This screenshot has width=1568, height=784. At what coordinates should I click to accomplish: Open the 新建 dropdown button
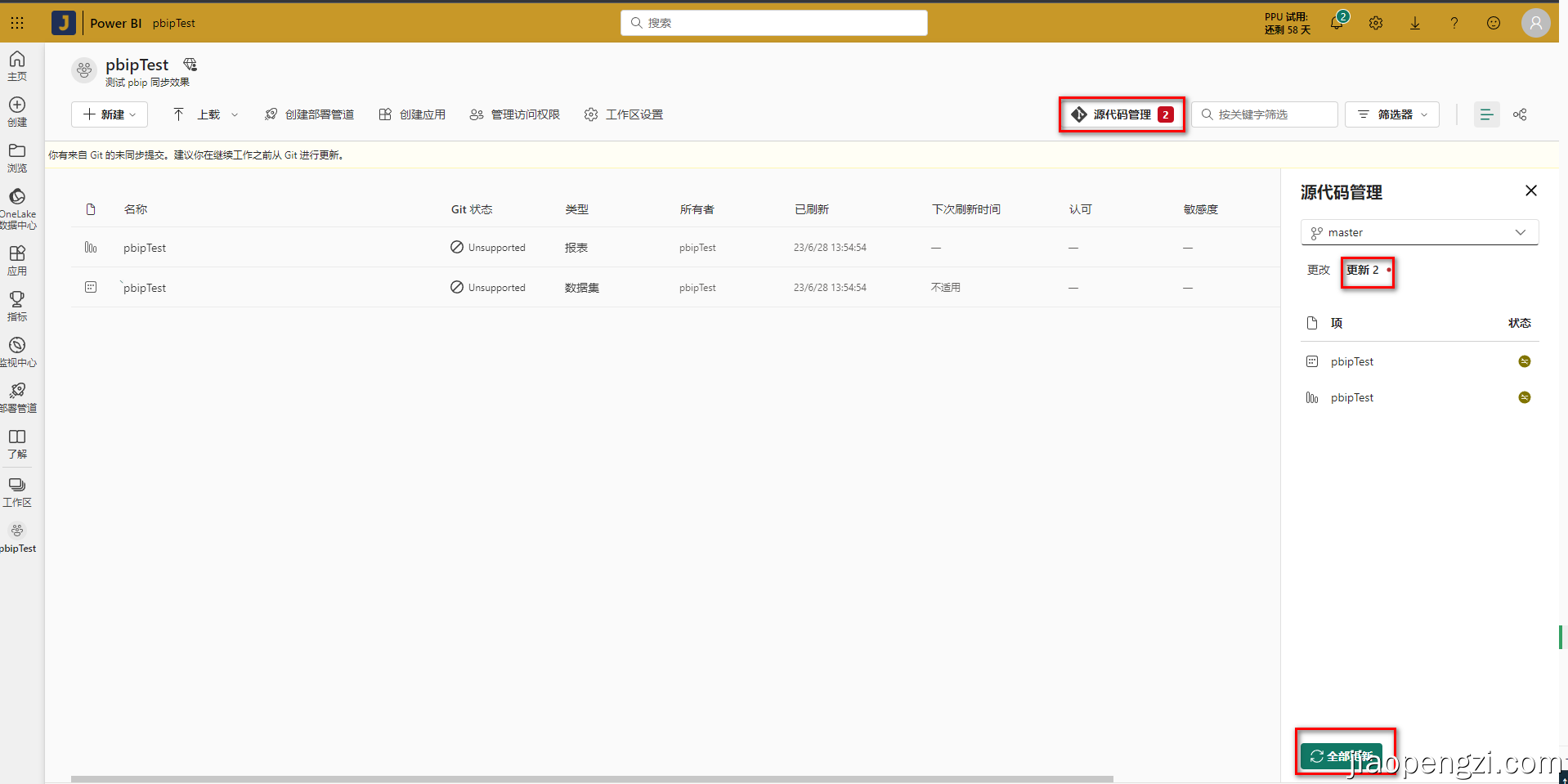(x=110, y=114)
